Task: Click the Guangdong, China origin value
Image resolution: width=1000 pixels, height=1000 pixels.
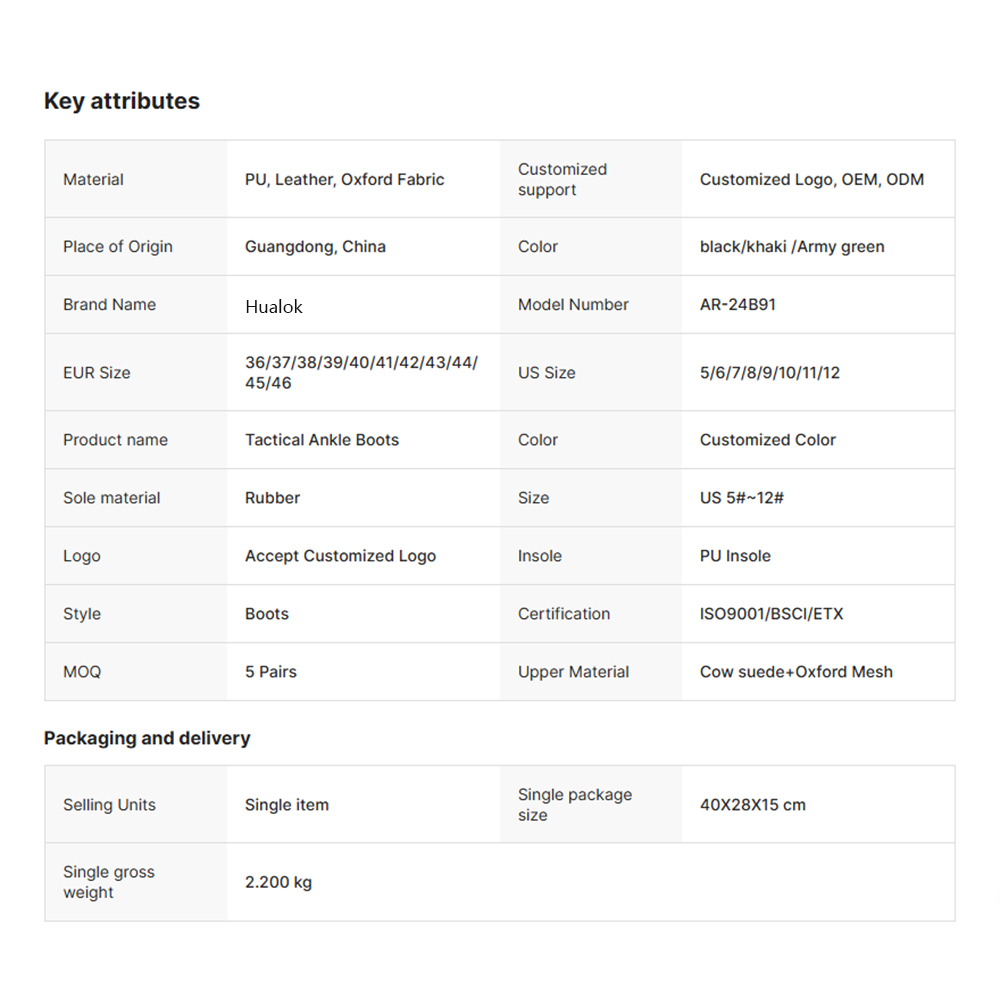Action: pyautogui.click(x=315, y=247)
